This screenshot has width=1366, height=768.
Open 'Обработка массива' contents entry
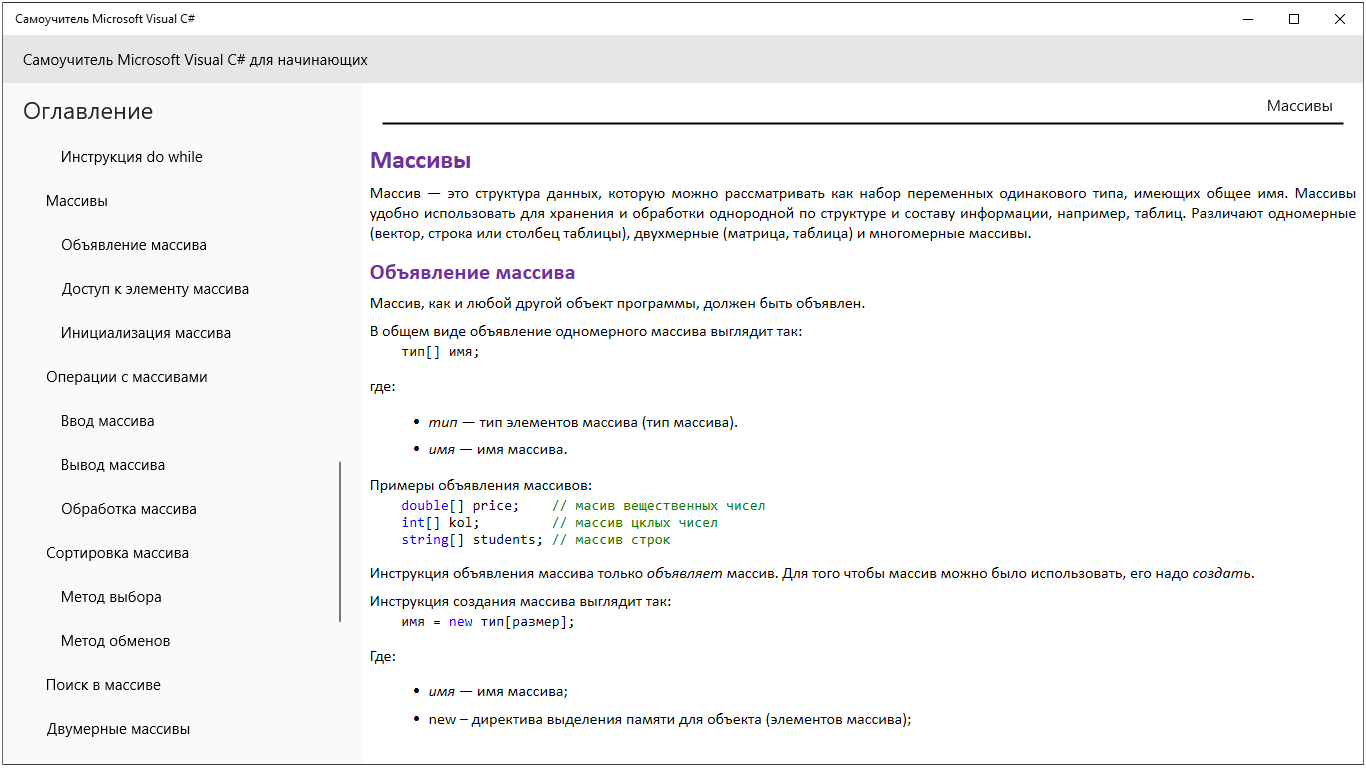tap(129, 509)
